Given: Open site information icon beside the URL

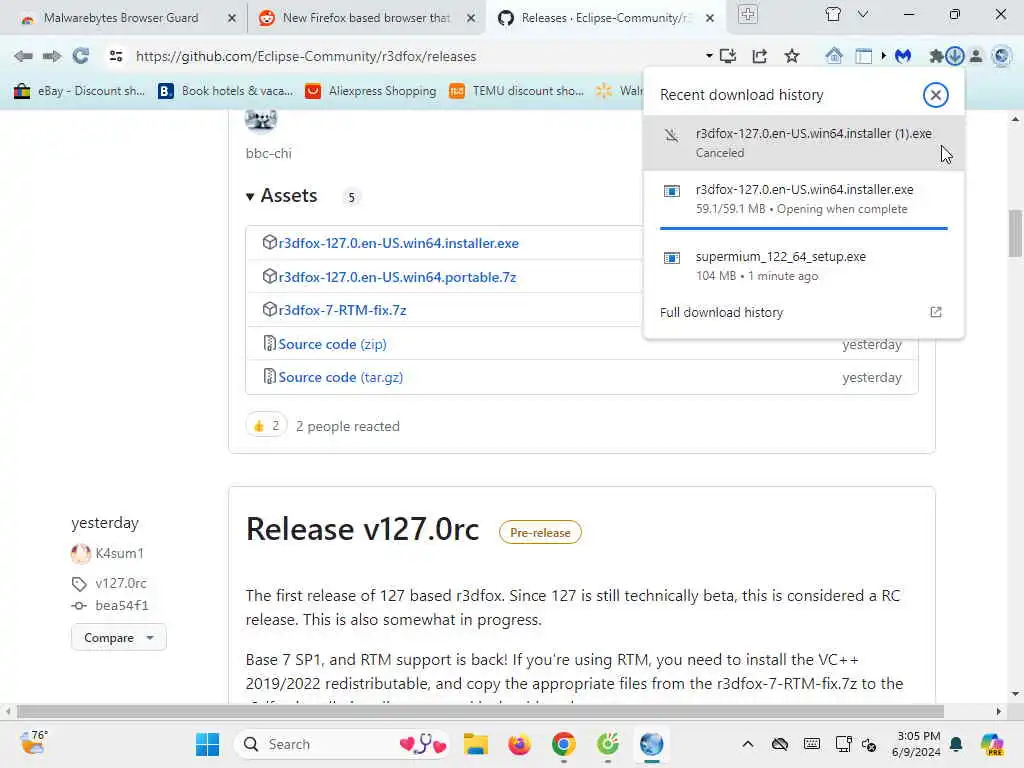Looking at the screenshot, I should (116, 56).
